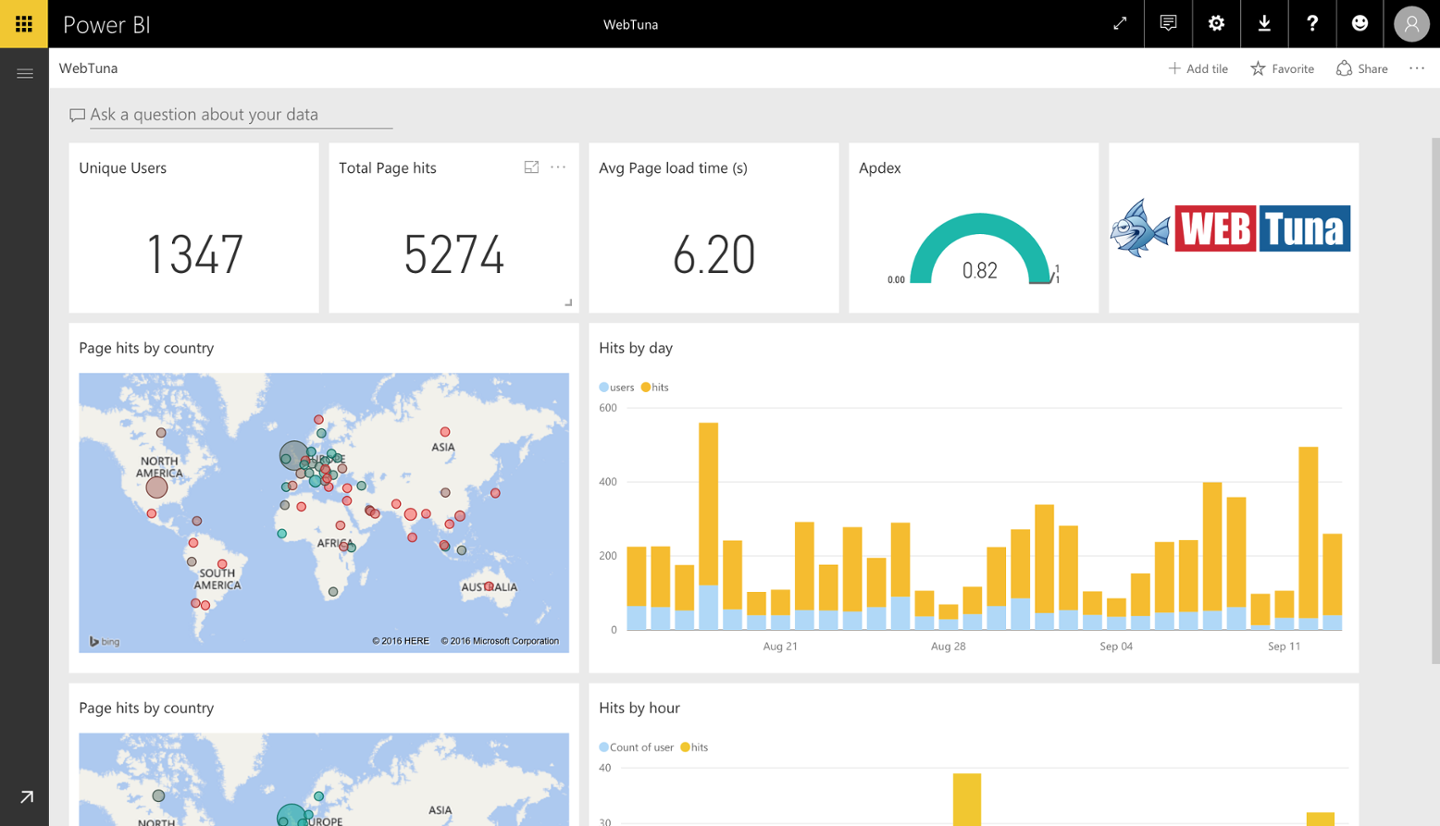Click the Total Page hits 5274 value

pyautogui.click(x=454, y=255)
